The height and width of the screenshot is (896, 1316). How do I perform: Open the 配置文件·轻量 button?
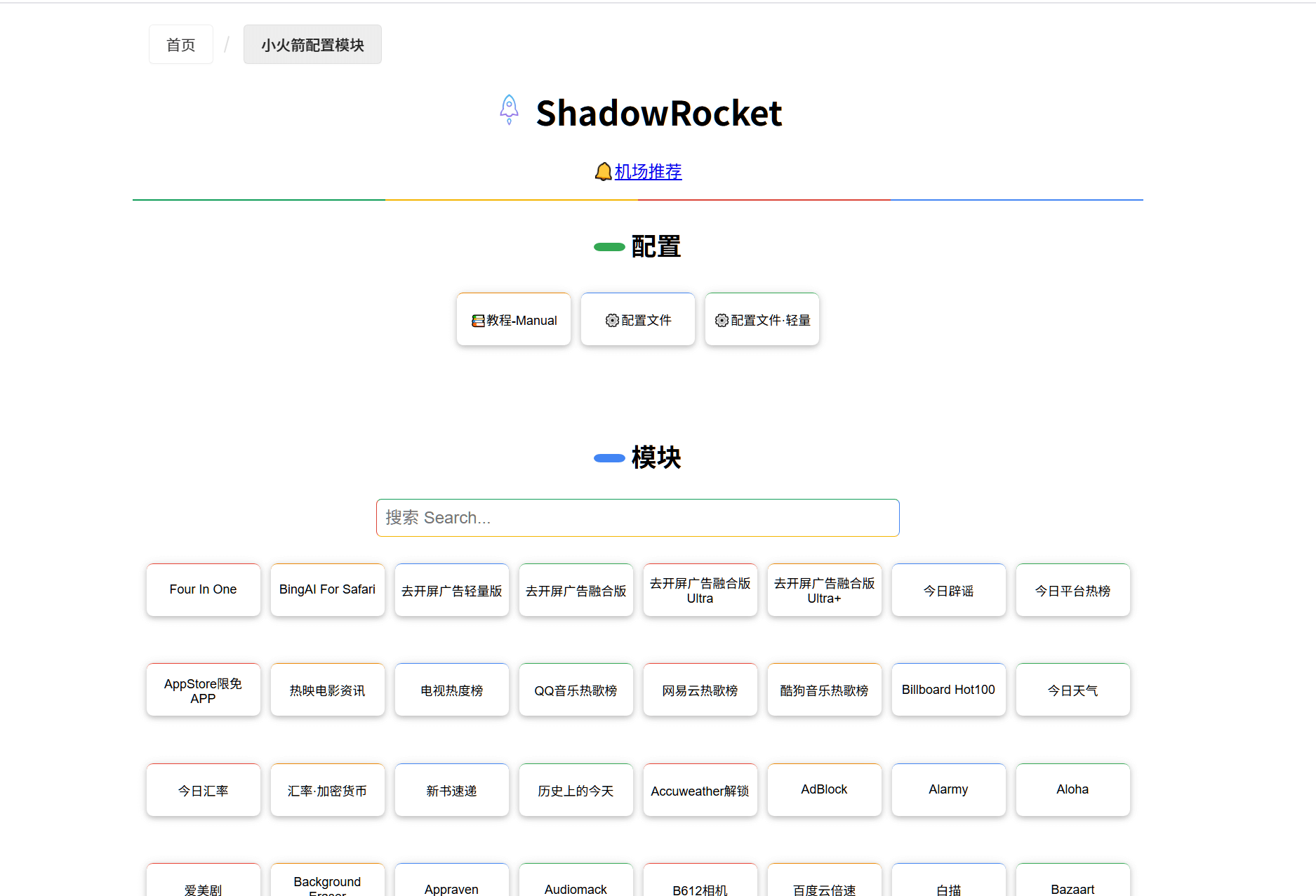tap(762, 320)
